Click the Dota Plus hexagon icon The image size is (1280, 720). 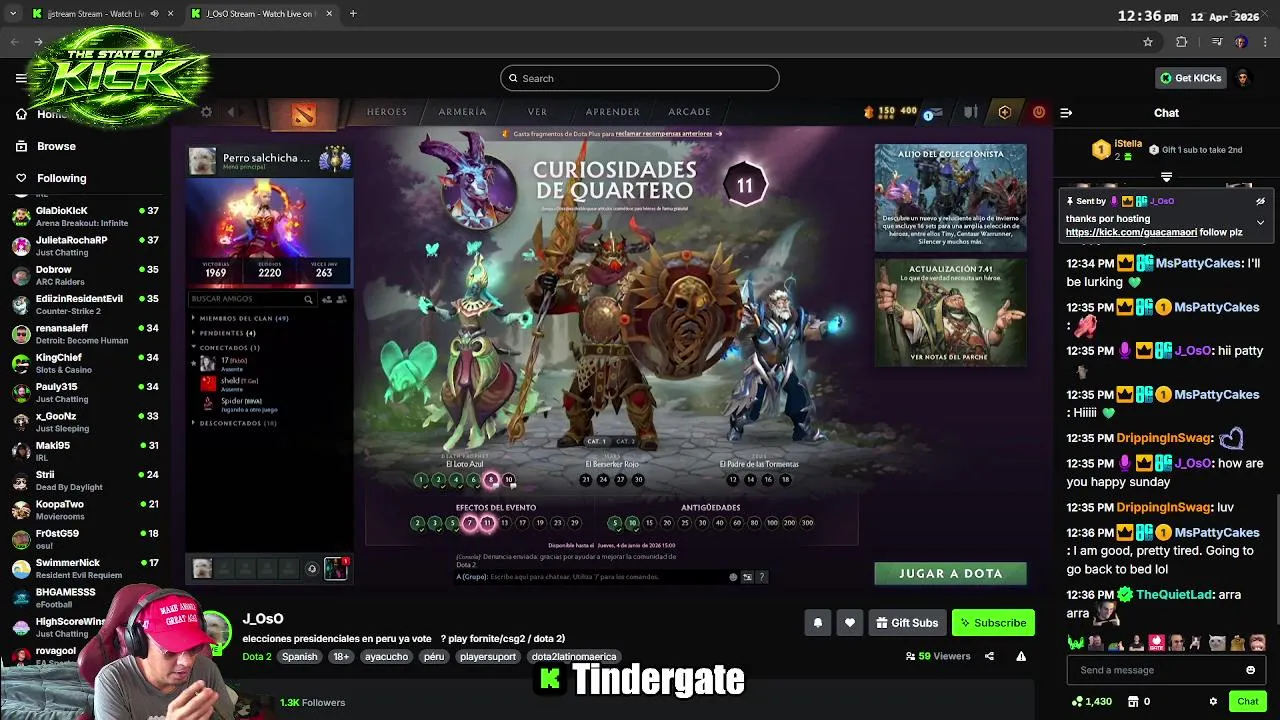pyautogui.click(x=1004, y=112)
